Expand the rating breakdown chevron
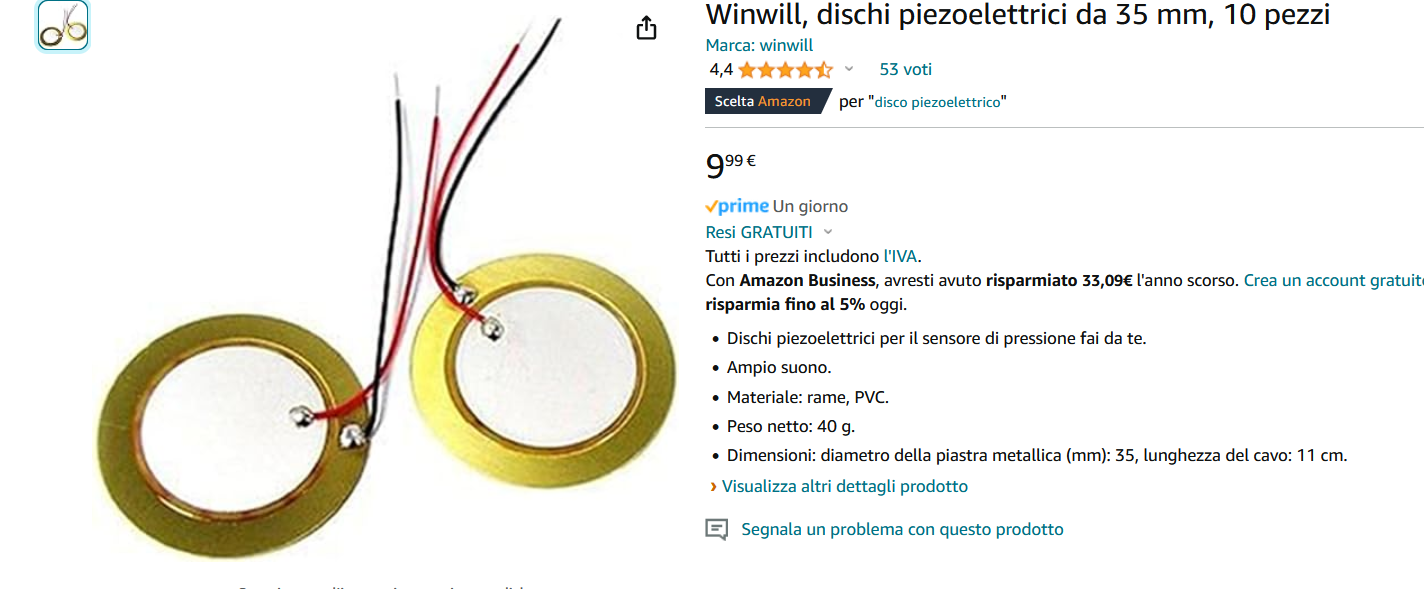This screenshot has height=589, width=1424. [x=849, y=69]
